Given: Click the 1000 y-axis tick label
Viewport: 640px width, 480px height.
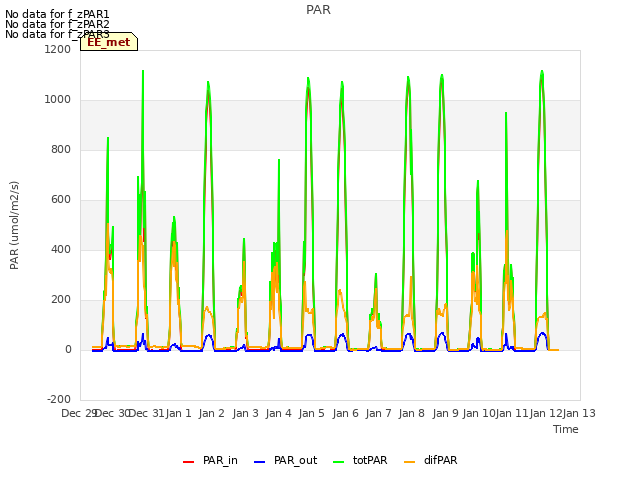Looking at the screenshot, I should [58, 100].
